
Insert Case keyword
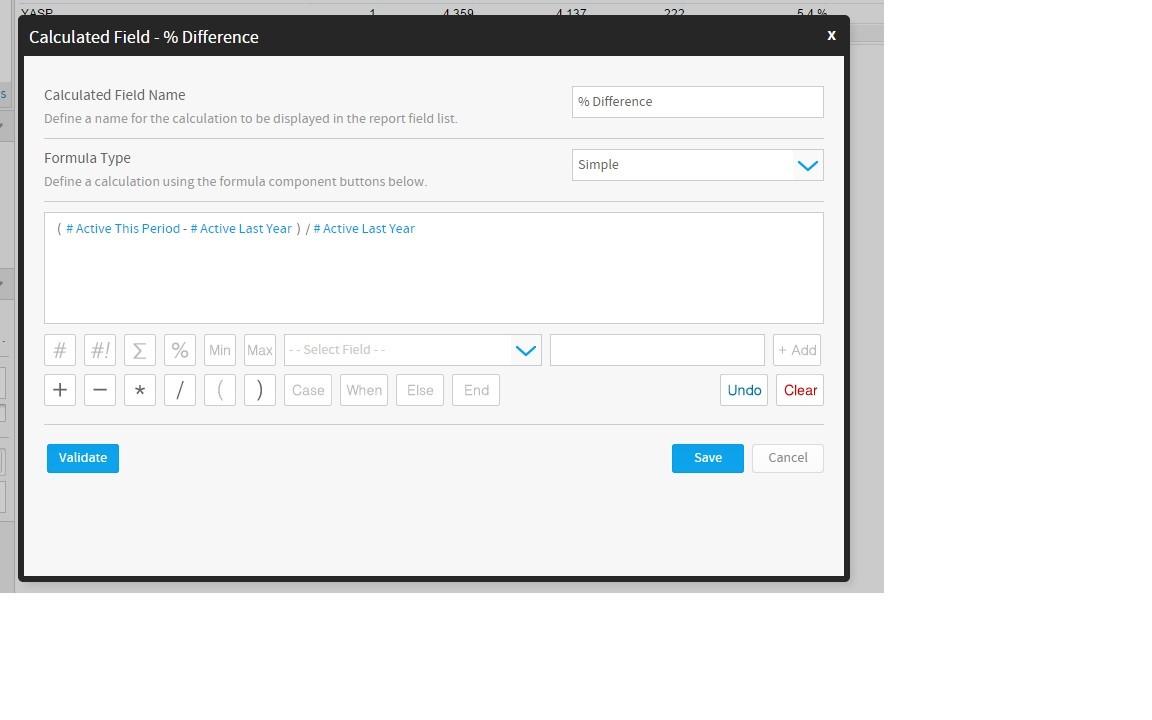[308, 390]
